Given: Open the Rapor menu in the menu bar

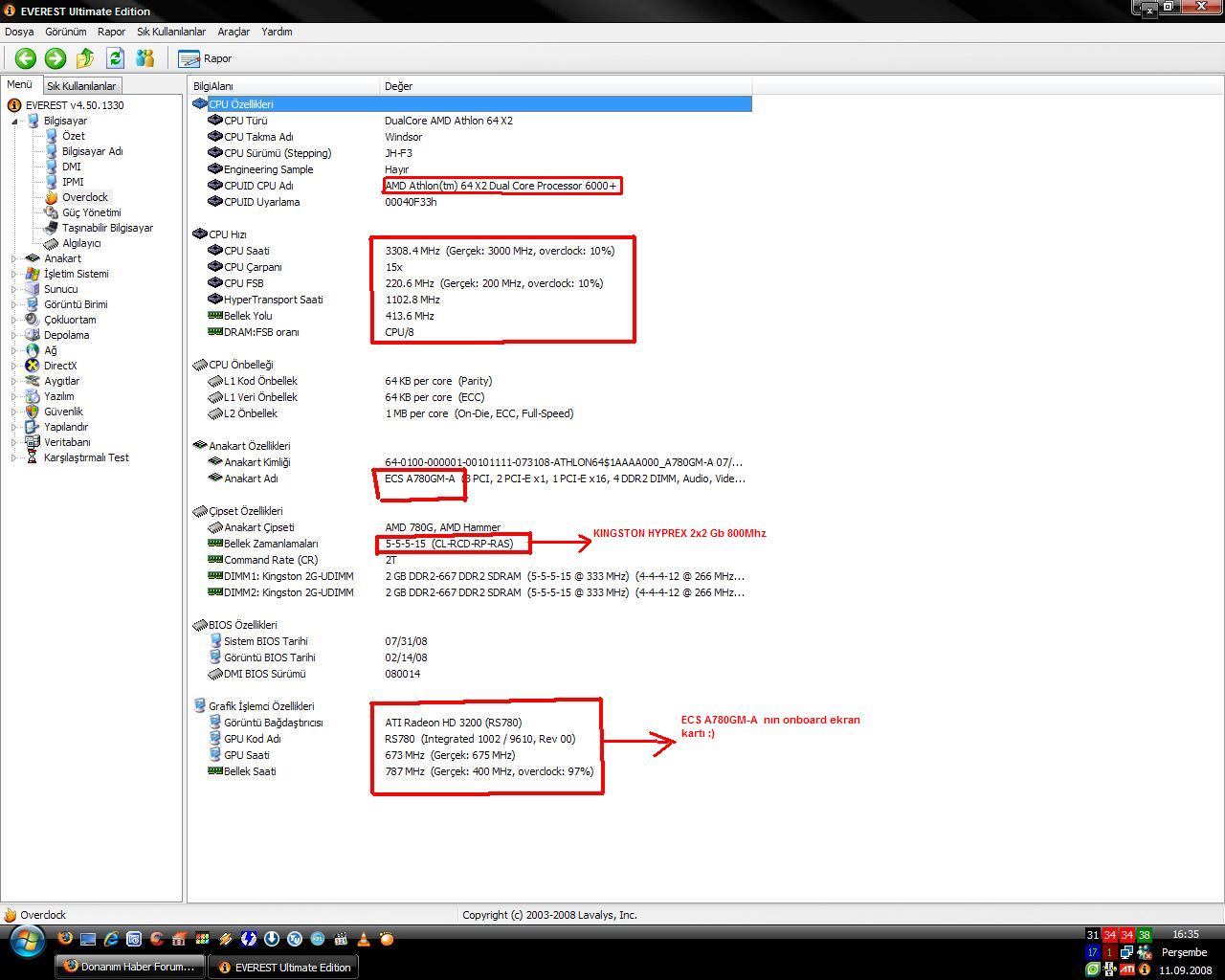Looking at the screenshot, I should pyautogui.click(x=111, y=32).
